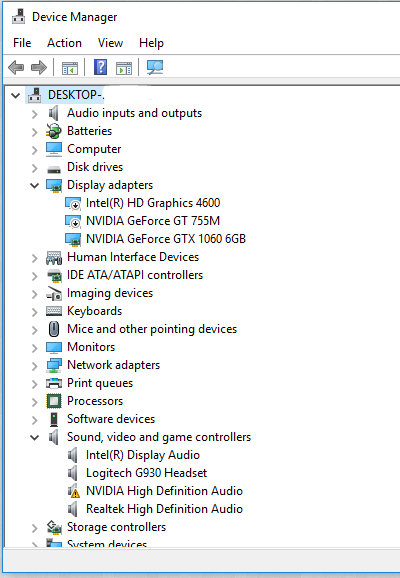Expand the Keyboards category chevron
The image size is (400, 578).
click(x=34, y=312)
